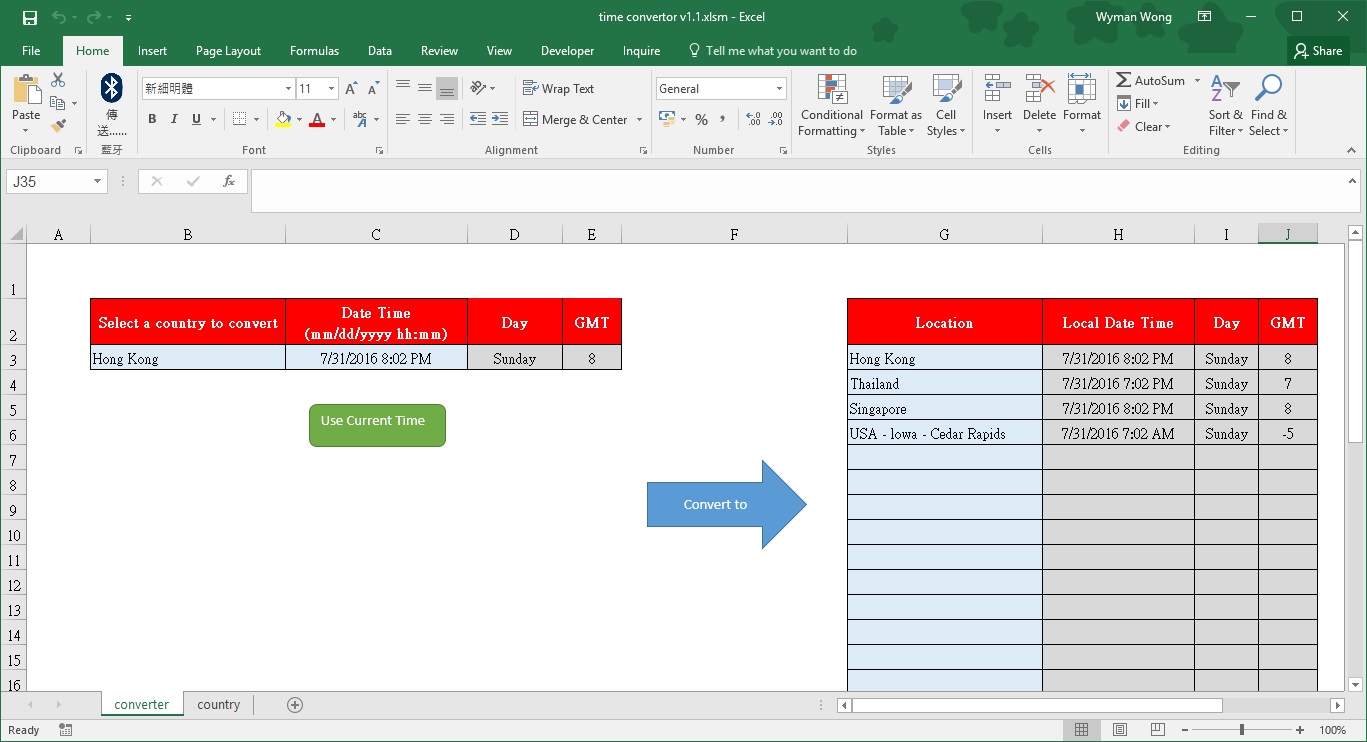This screenshot has width=1367, height=742.
Task: Click the Find & Select icon
Action: click(x=1268, y=105)
